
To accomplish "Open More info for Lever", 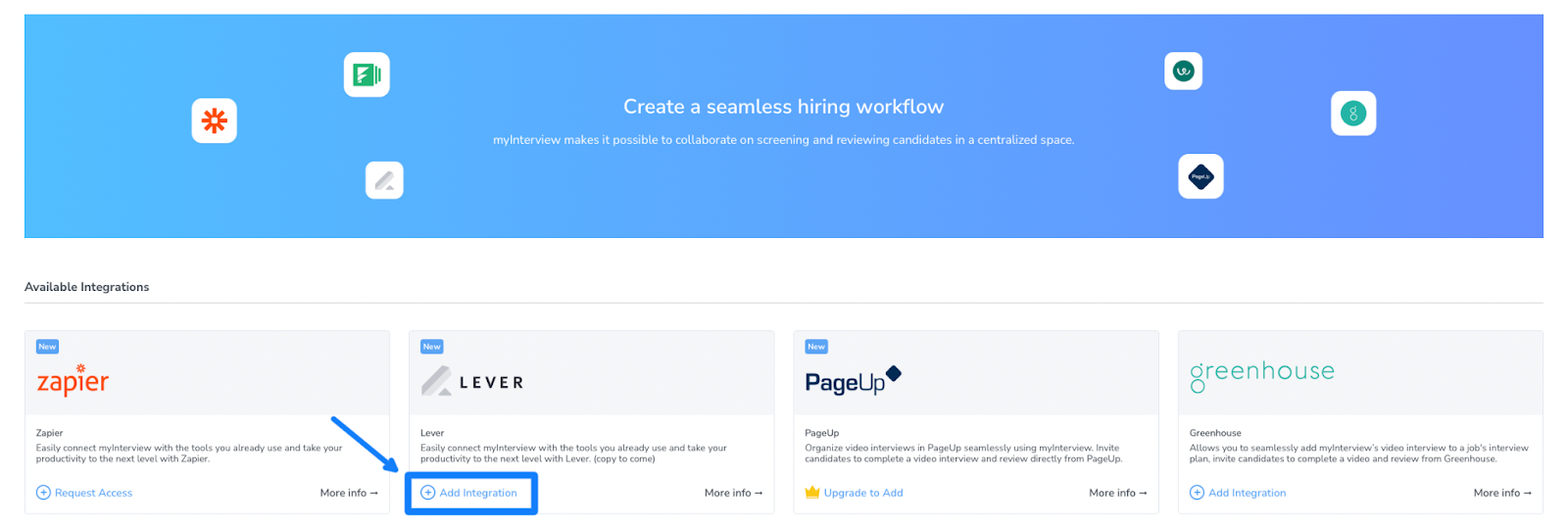I will [733, 493].
